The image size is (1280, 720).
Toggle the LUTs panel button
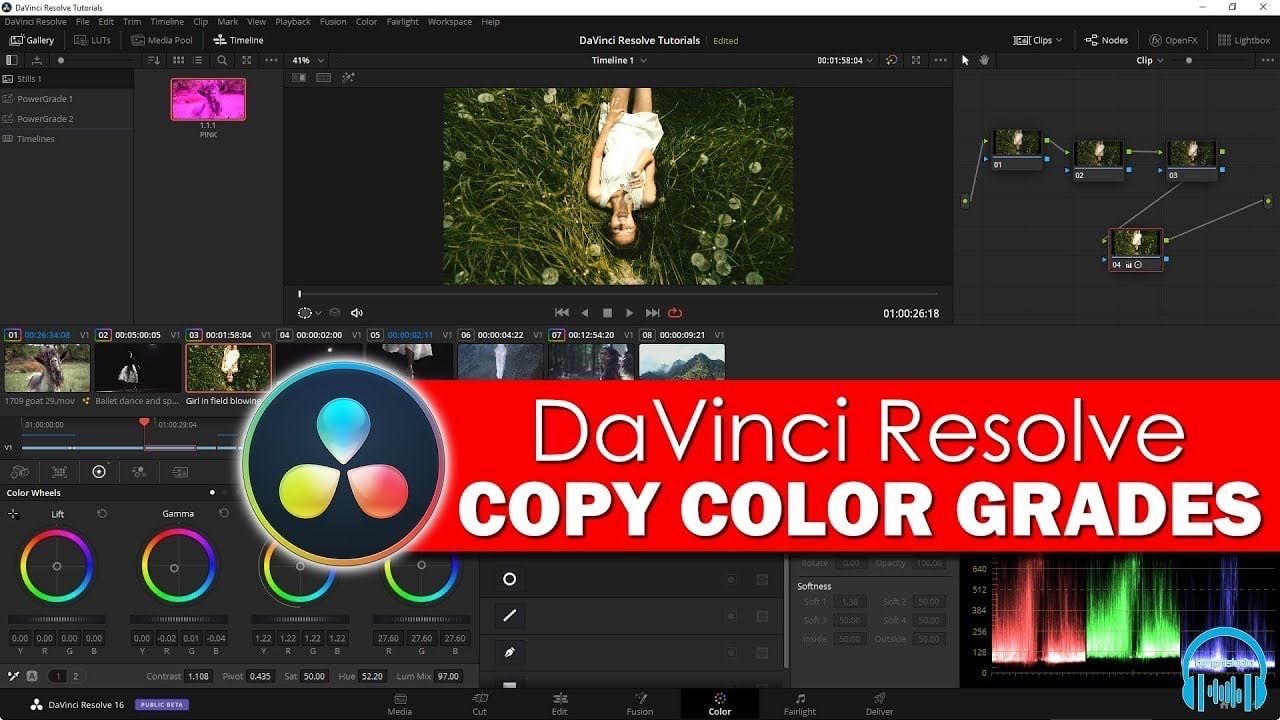click(x=94, y=40)
